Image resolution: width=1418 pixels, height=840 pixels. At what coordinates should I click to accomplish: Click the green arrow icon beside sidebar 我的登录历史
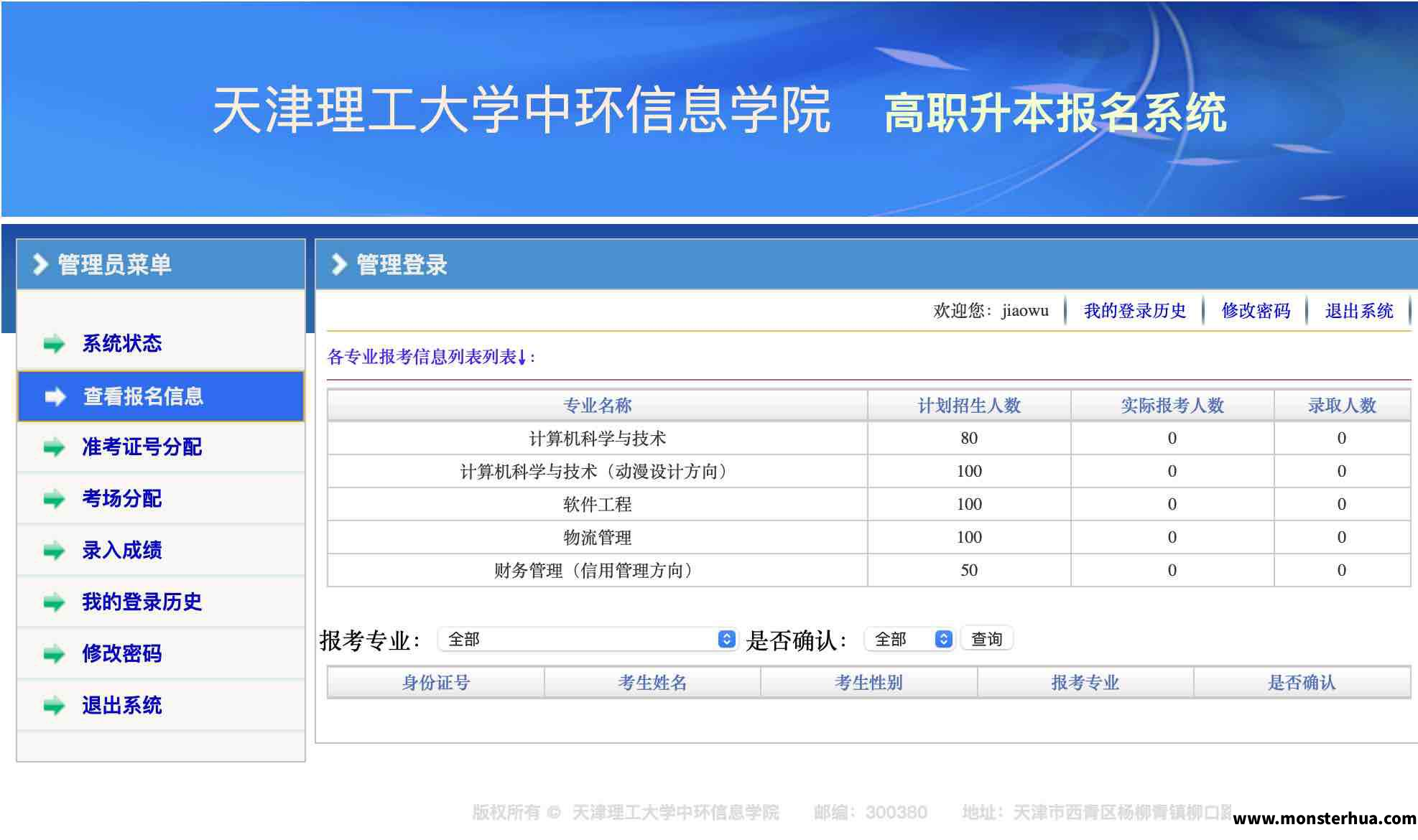pos(54,602)
